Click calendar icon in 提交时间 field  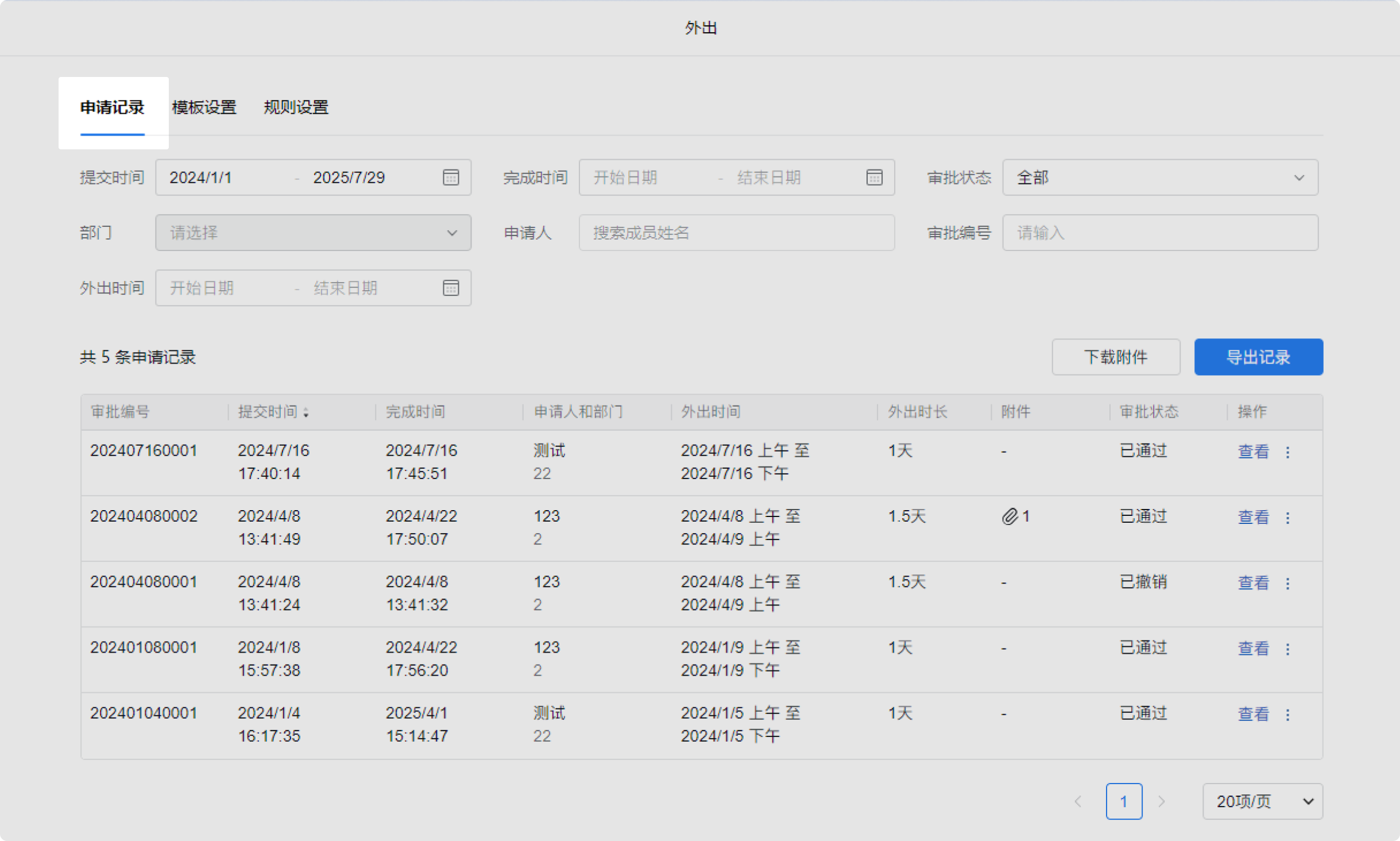pyautogui.click(x=451, y=178)
